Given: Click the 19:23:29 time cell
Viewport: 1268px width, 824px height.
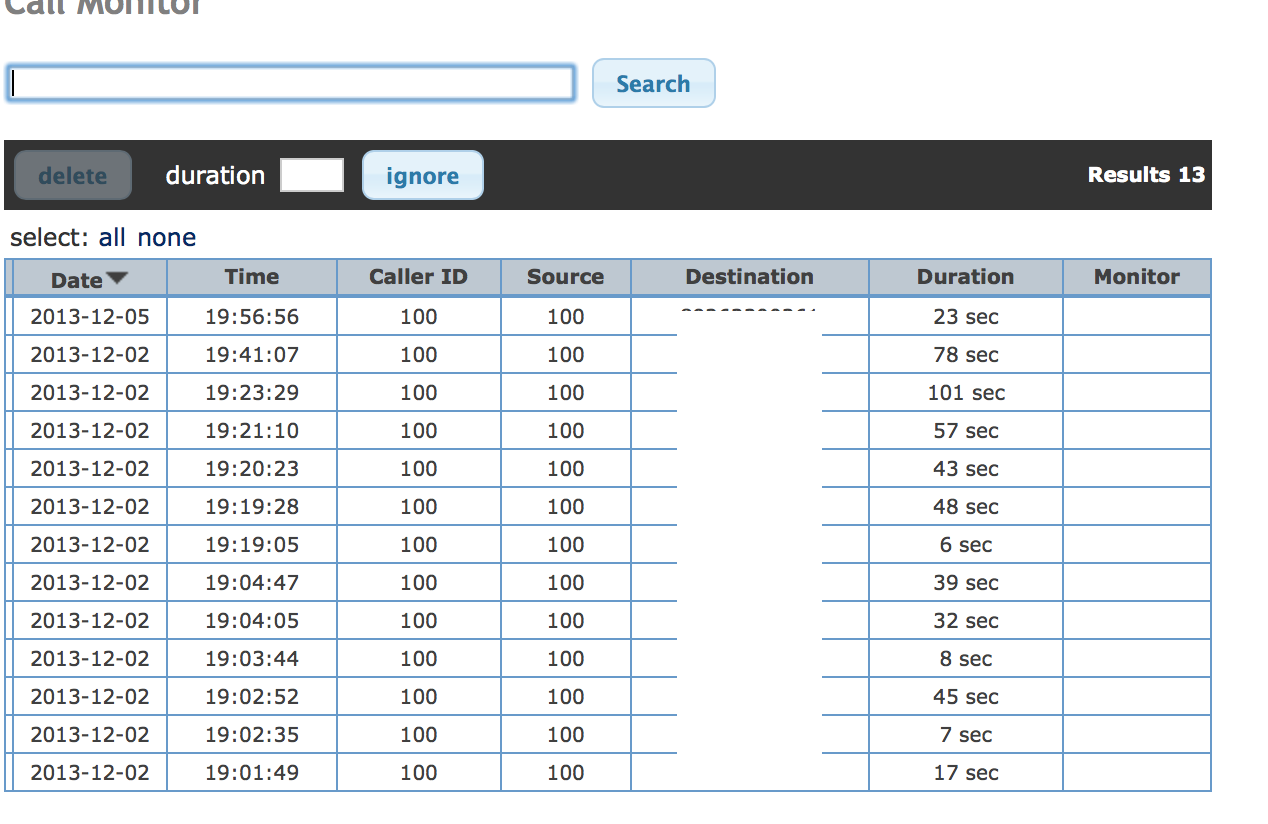Looking at the screenshot, I should (x=252, y=393).
